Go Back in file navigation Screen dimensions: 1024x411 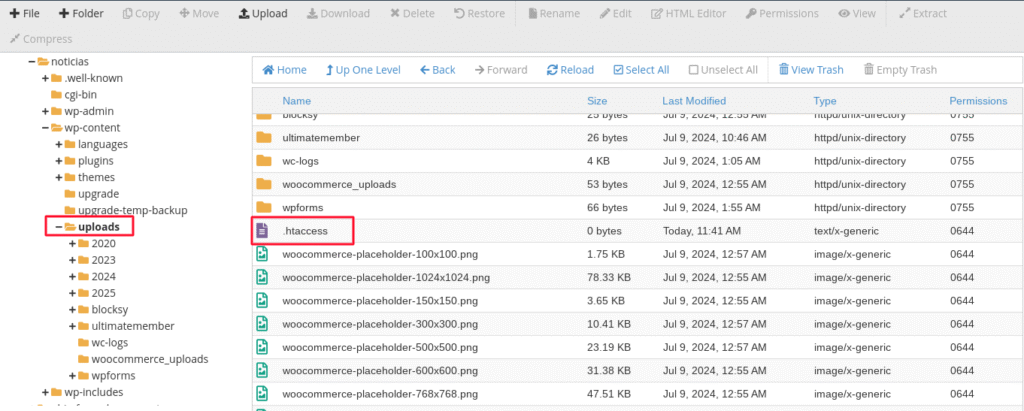coord(438,70)
